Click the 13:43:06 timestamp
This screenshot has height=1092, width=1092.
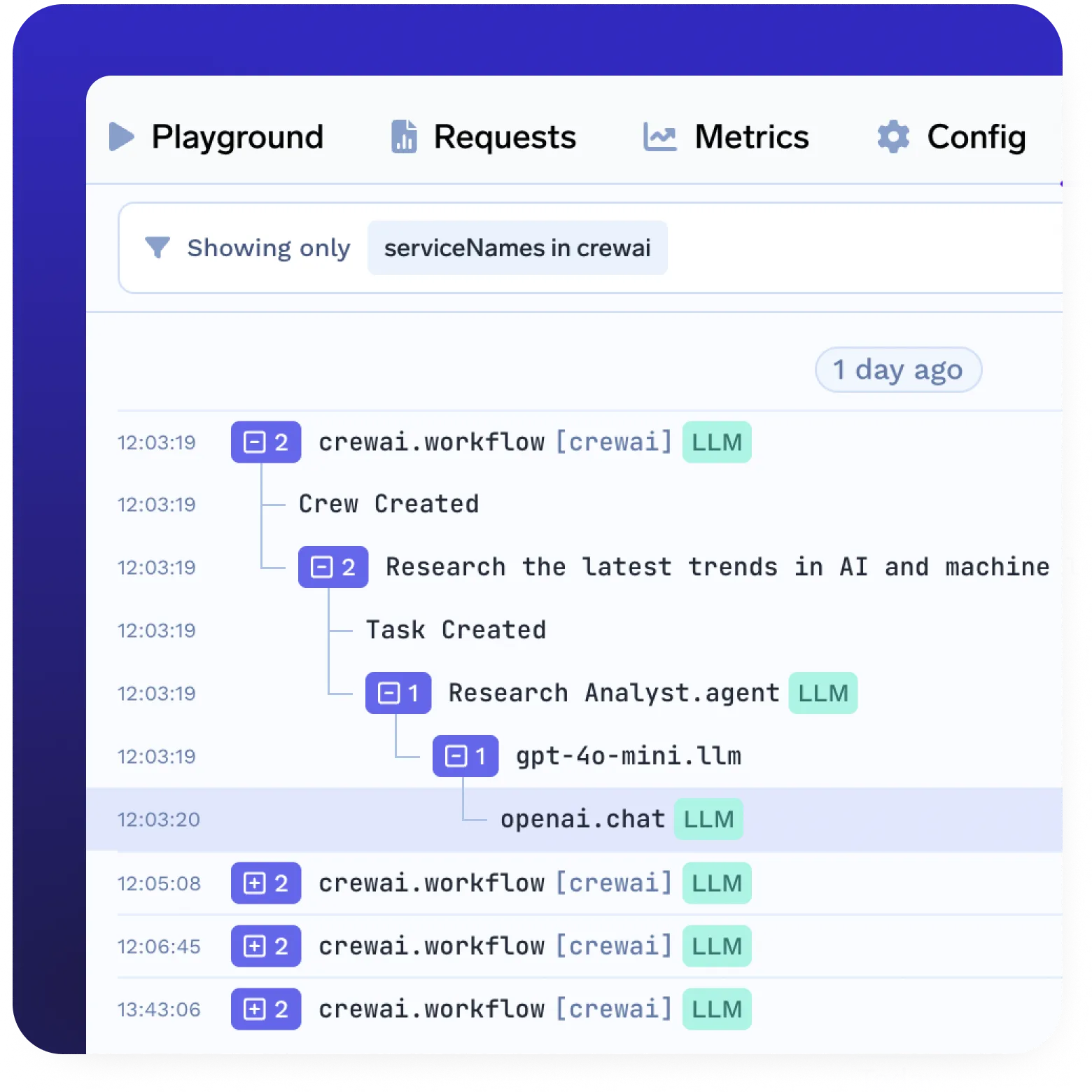tap(159, 1009)
